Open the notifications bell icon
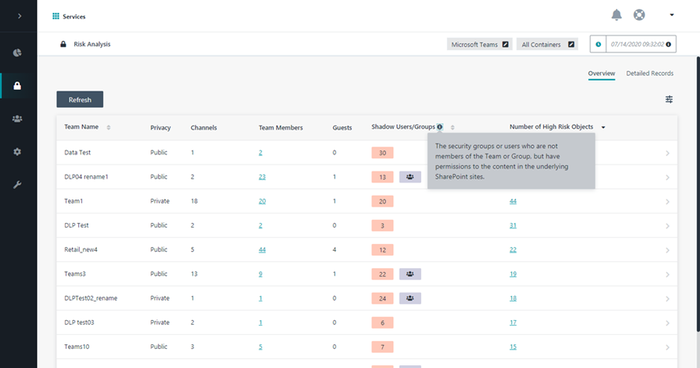Viewport: 700px width, 368px height. pos(617,15)
